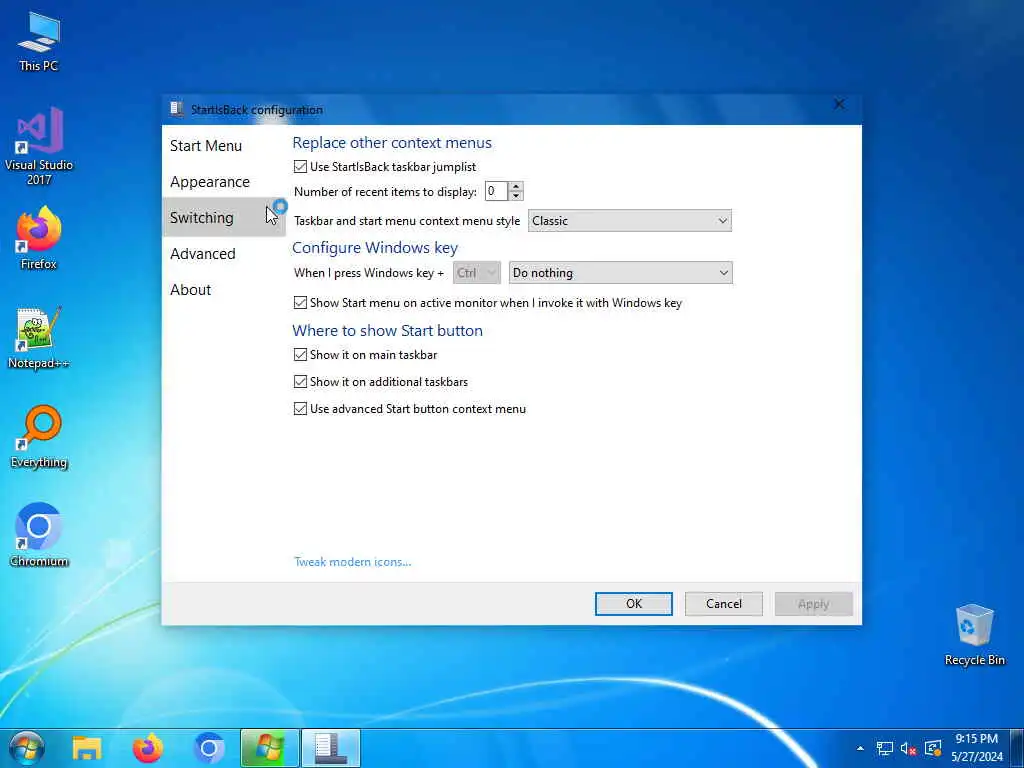The width and height of the screenshot is (1024, 768).
Task: Launch Chromium desktop shortcut
Action: (x=39, y=535)
